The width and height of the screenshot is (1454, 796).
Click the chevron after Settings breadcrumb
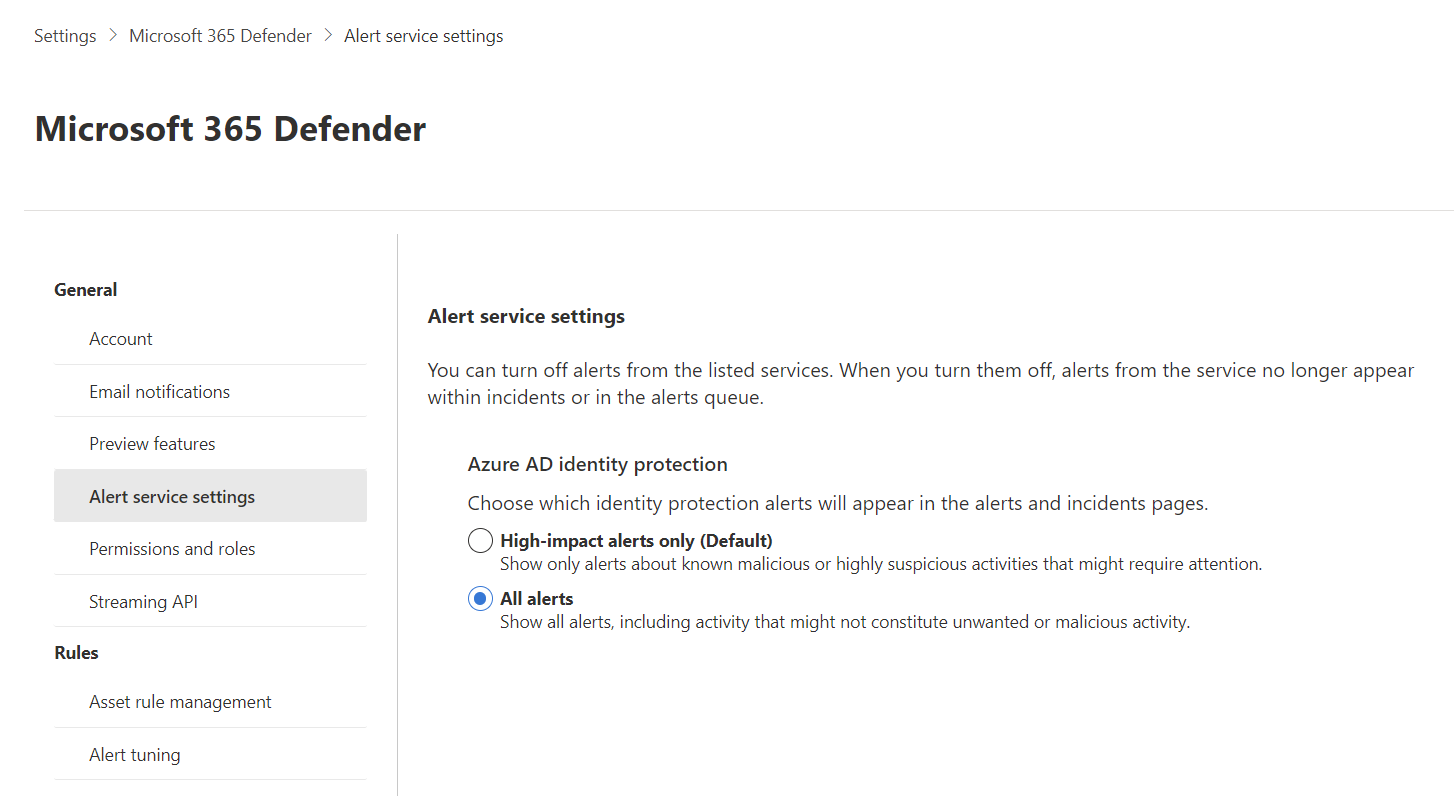[x=112, y=35]
